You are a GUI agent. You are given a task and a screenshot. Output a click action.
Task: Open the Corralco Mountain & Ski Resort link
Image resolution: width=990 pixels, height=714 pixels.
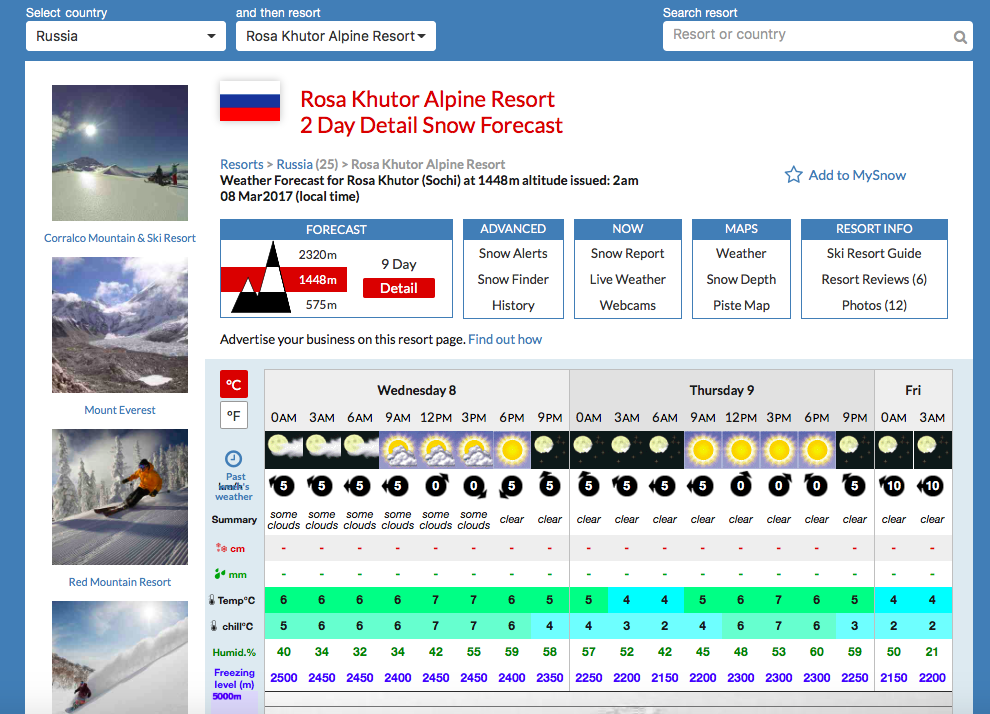pos(120,238)
